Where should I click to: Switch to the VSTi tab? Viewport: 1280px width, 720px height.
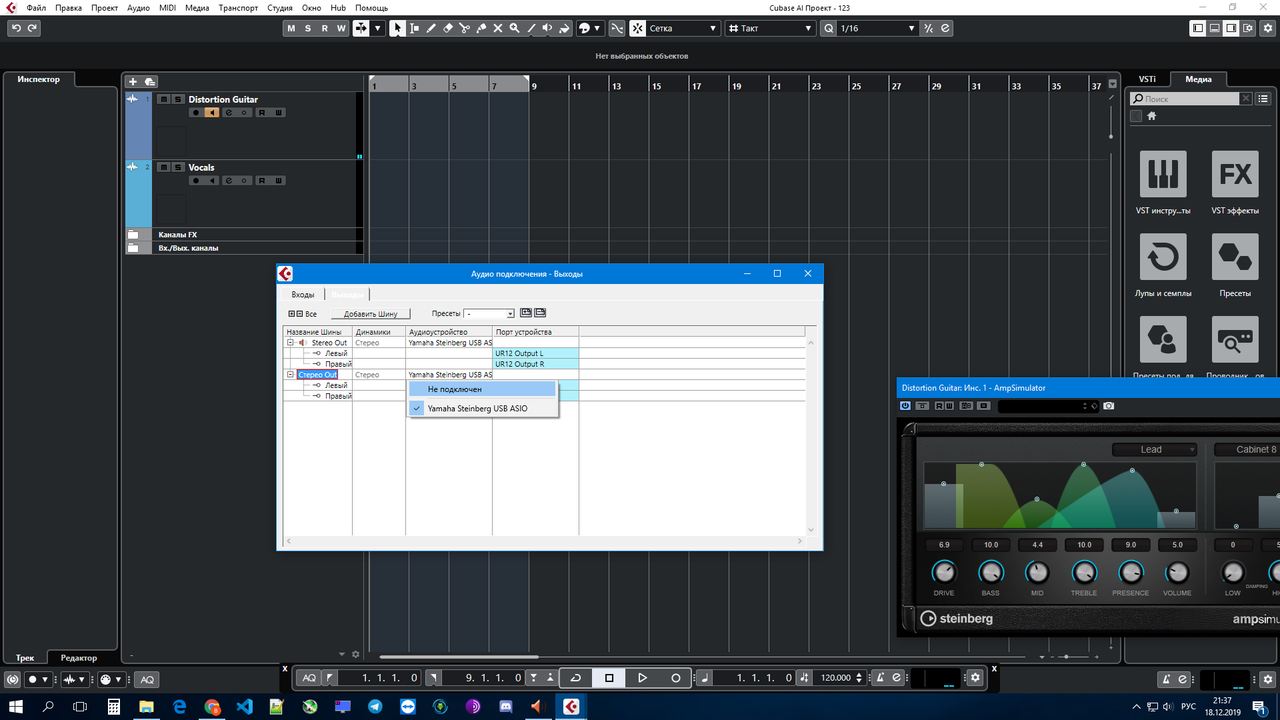(1147, 79)
